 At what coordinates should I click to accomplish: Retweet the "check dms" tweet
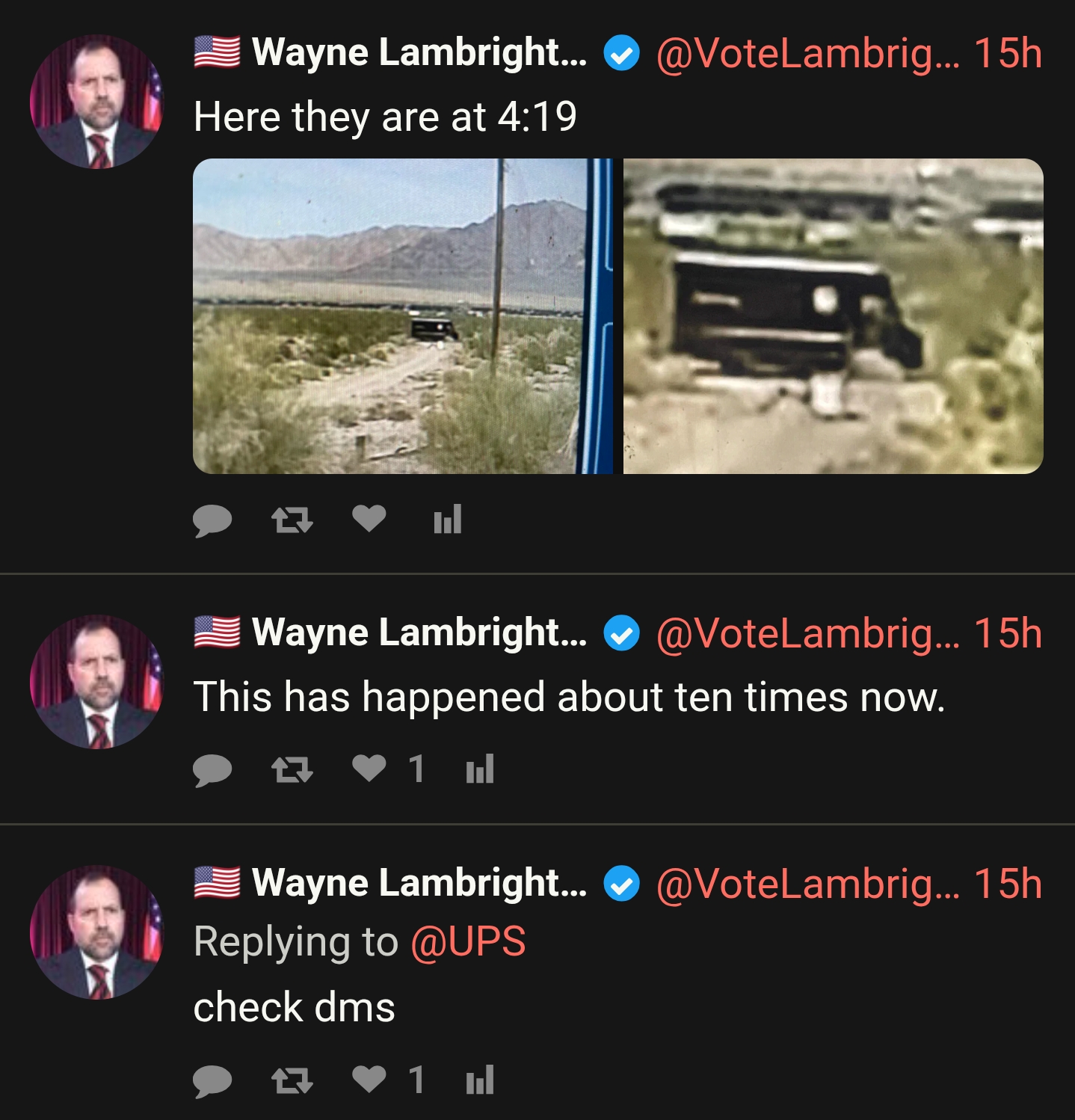pos(292,1081)
